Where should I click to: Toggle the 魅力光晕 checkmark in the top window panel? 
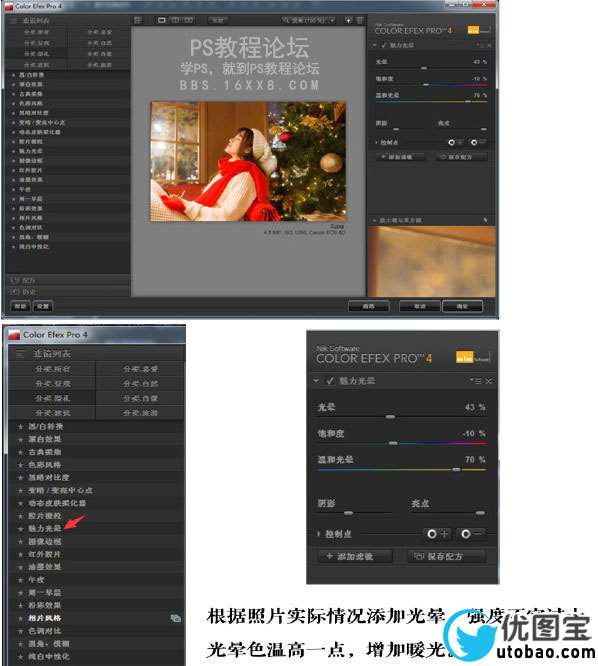point(384,45)
